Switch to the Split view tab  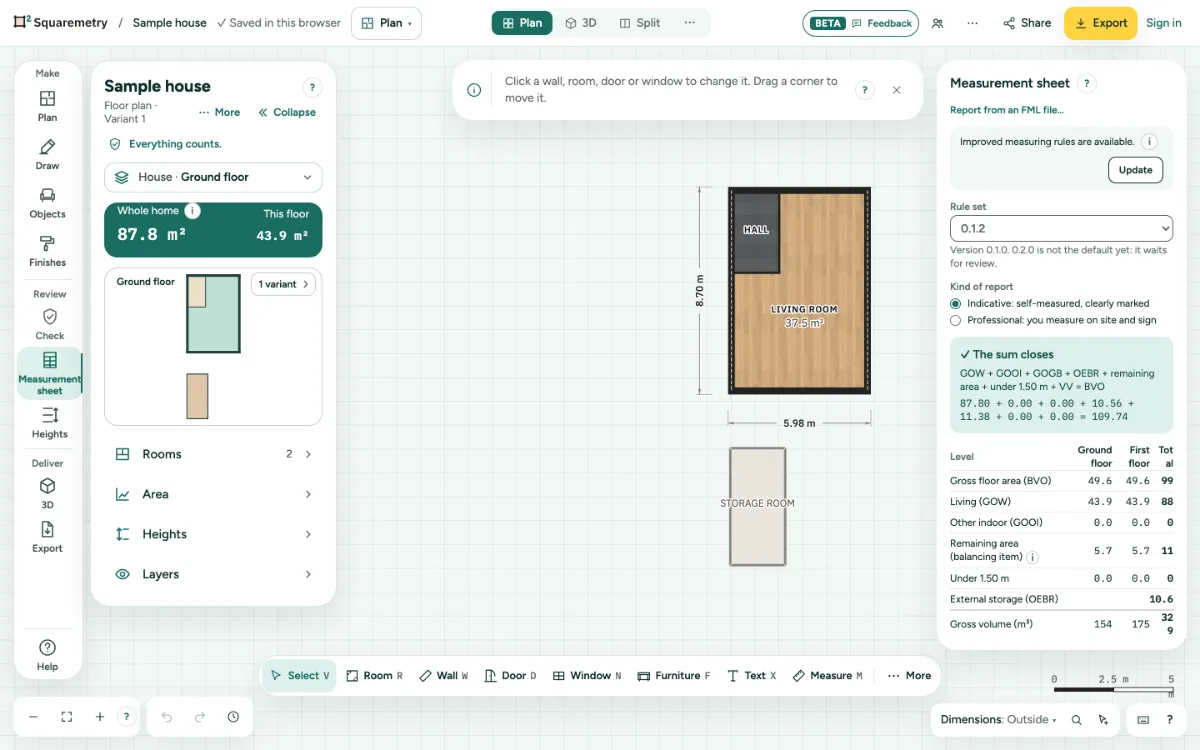640,23
